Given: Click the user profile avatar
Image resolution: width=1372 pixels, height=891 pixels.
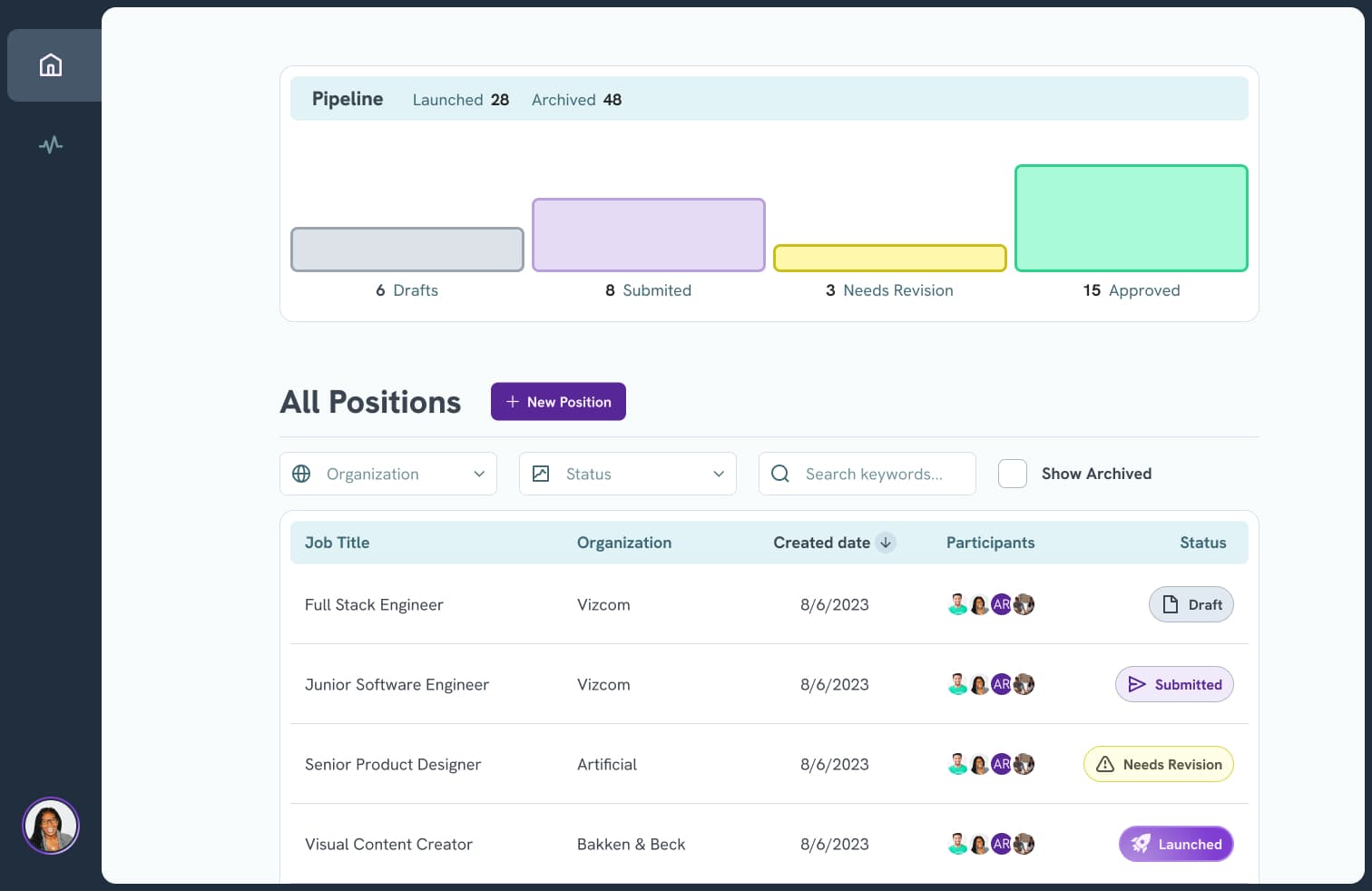Looking at the screenshot, I should (x=51, y=826).
